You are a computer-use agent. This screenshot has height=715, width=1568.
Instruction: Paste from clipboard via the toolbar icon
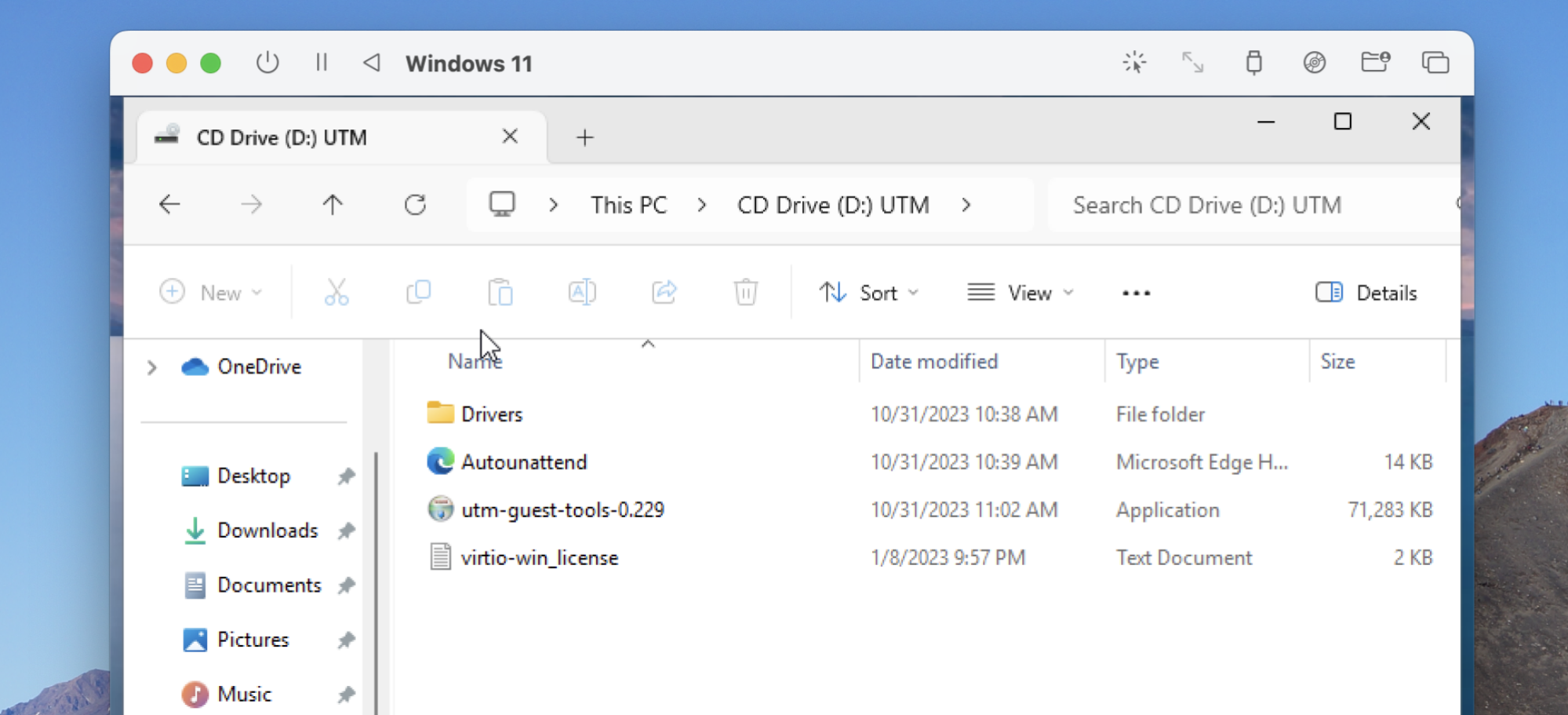tap(501, 292)
